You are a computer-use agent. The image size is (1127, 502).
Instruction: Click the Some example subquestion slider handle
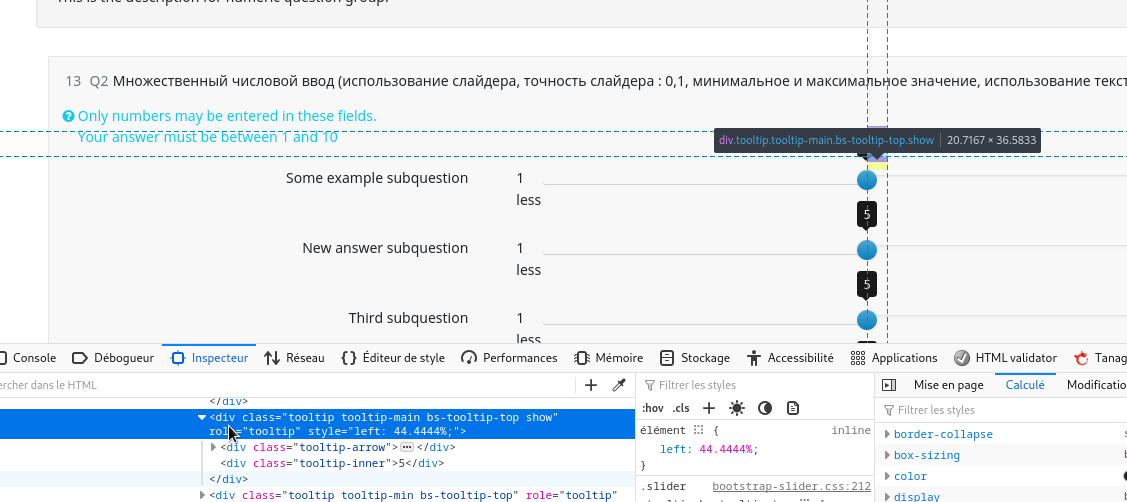[x=867, y=180]
